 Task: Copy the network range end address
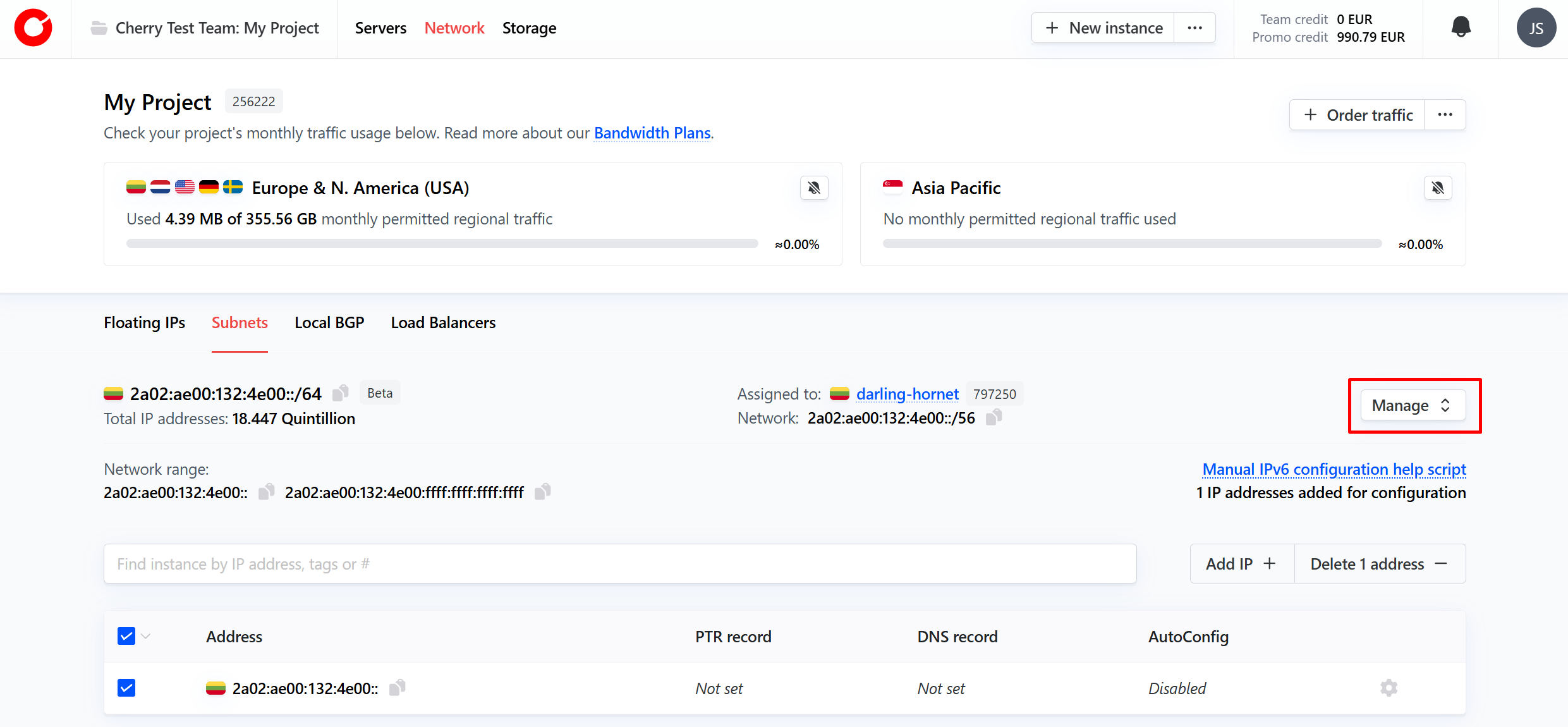(542, 492)
